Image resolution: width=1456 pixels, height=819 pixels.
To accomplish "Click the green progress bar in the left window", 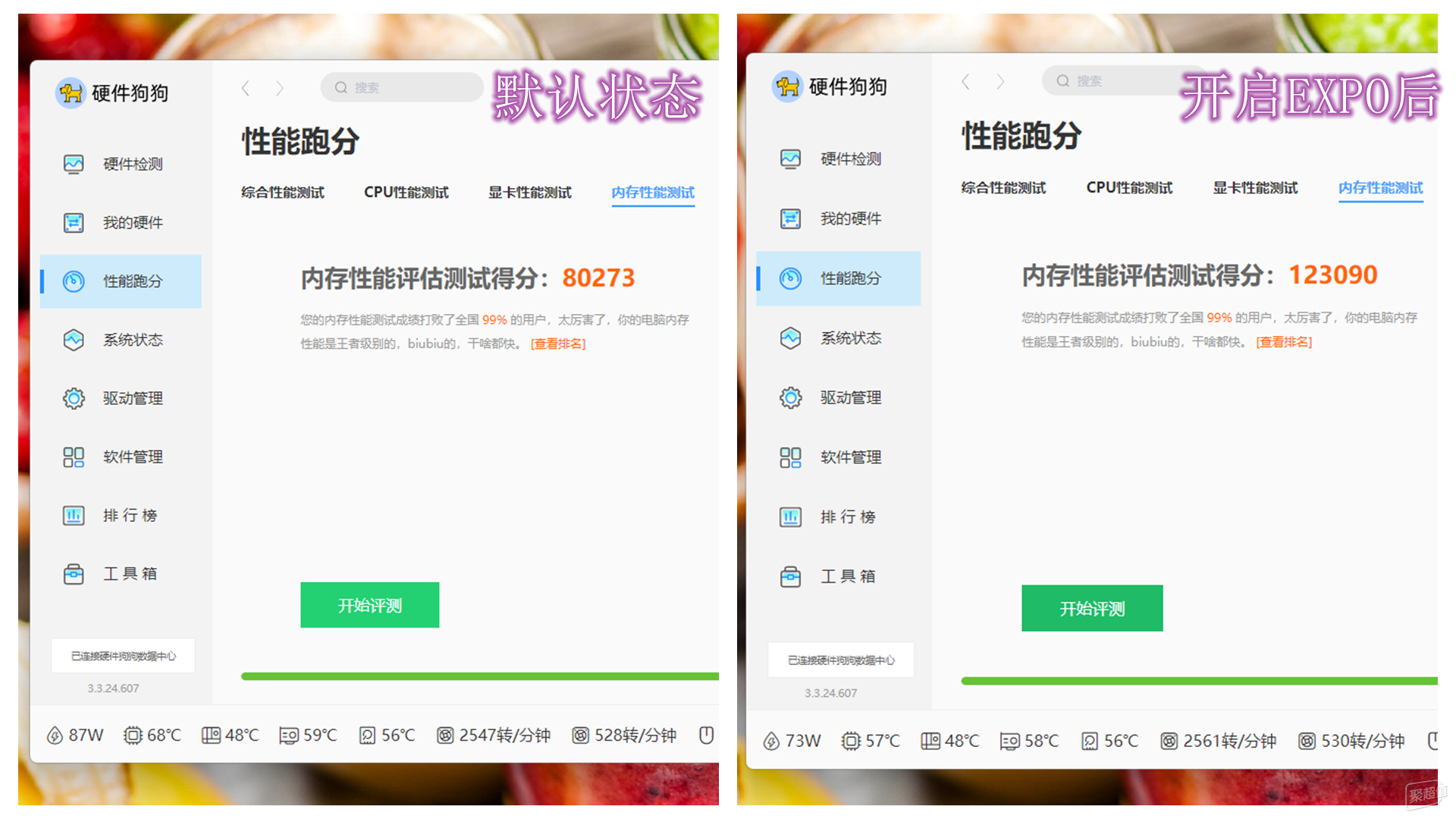I will (x=479, y=676).
